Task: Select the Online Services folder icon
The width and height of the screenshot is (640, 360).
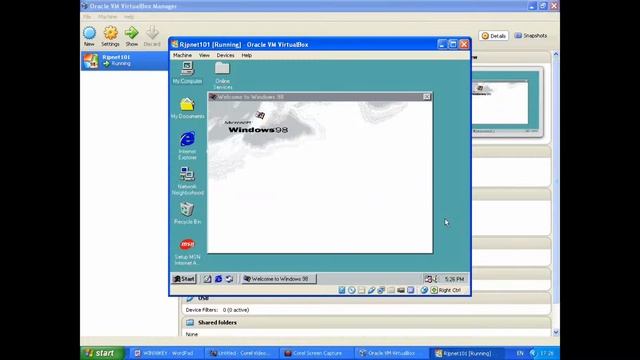Action: coord(222,76)
